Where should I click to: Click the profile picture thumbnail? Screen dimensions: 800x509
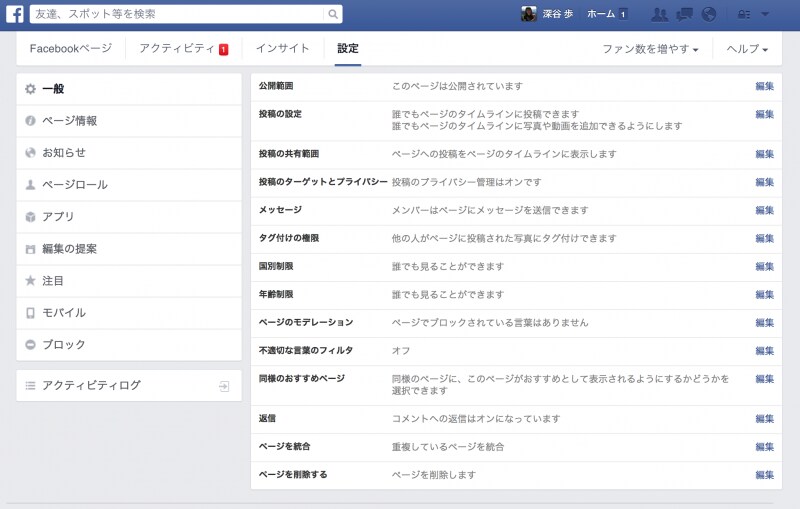coord(529,14)
